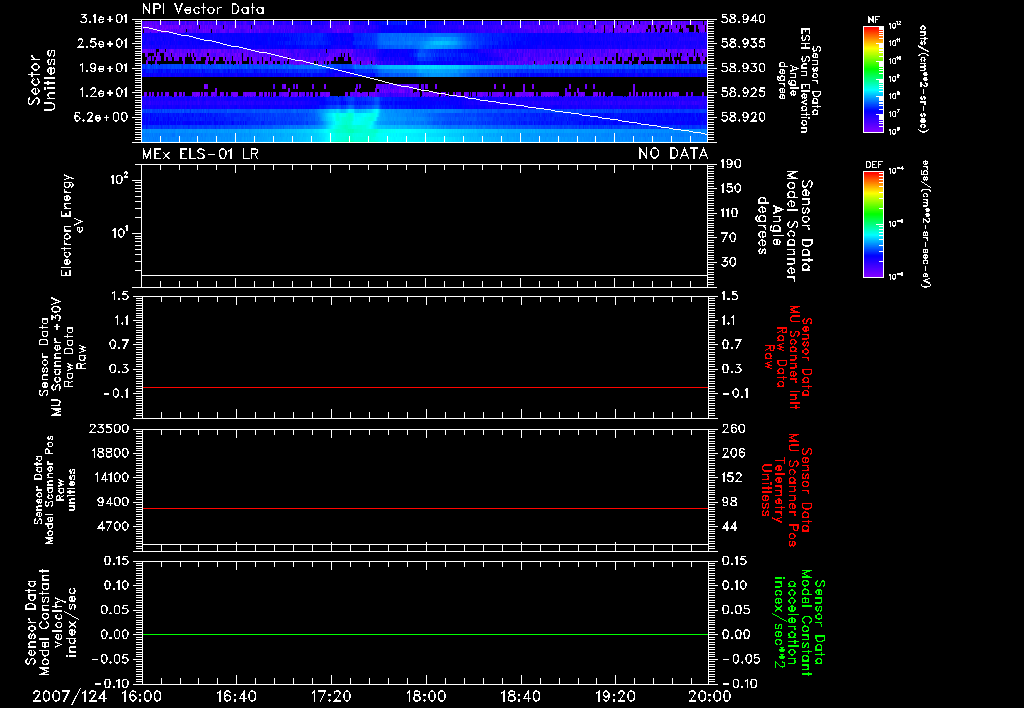Click the 2.5e+01 sector tick value

104,43
